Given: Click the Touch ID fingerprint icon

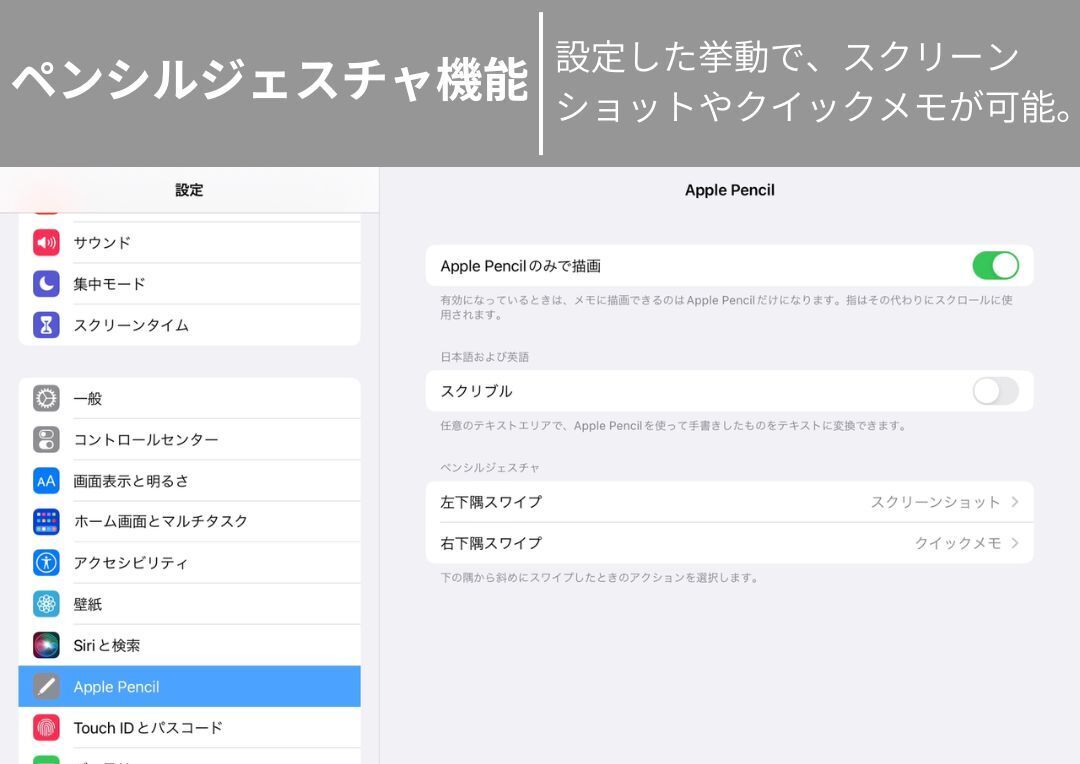Looking at the screenshot, I should [x=46, y=727].
